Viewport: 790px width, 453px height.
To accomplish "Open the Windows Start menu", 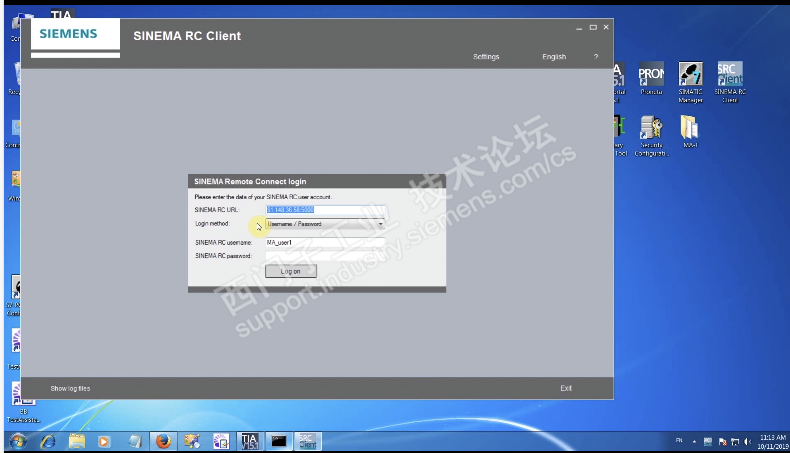I will [x=18, y=441].
